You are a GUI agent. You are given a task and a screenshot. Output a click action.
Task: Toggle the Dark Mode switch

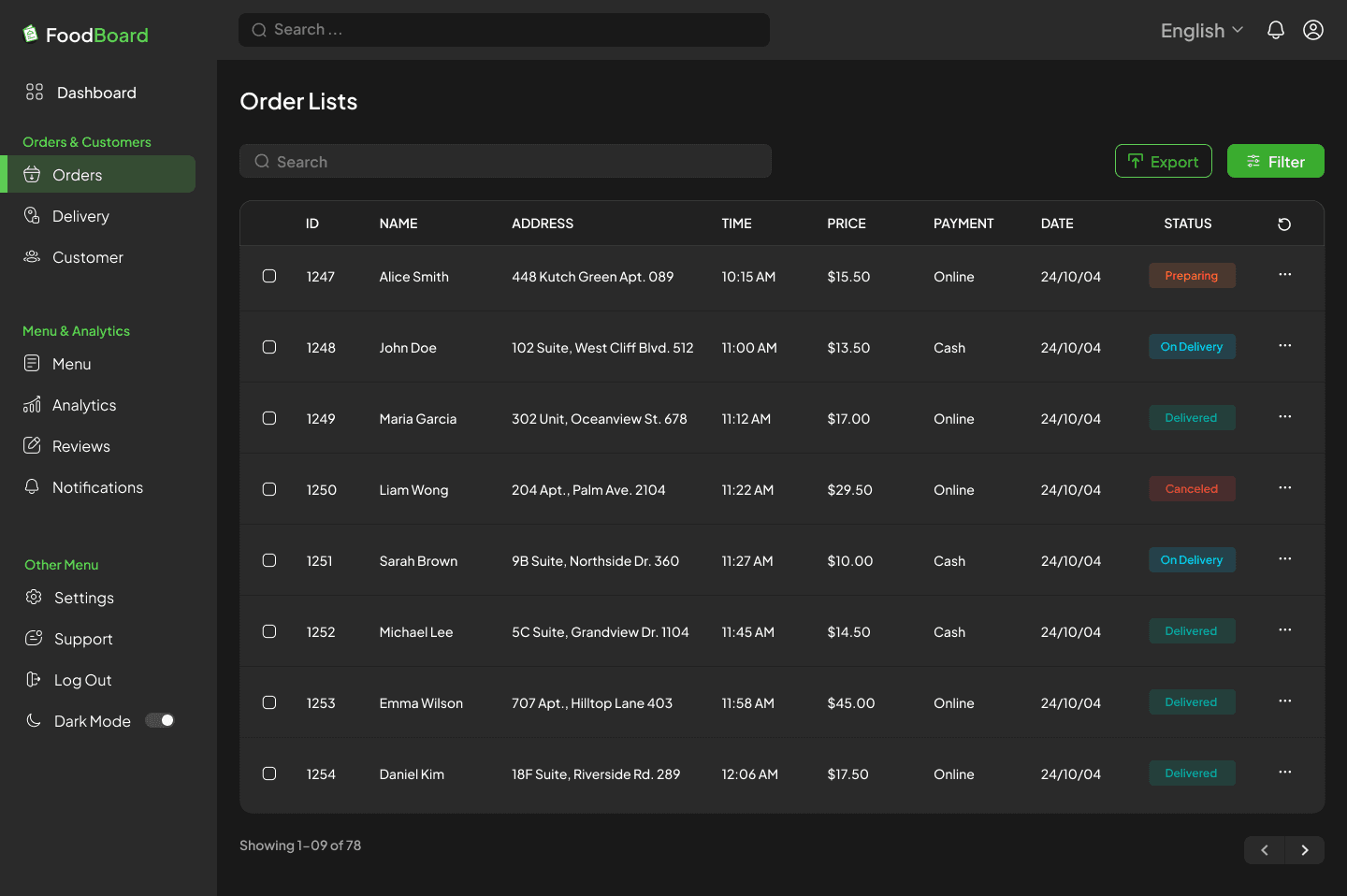click(x=160, y=720)
